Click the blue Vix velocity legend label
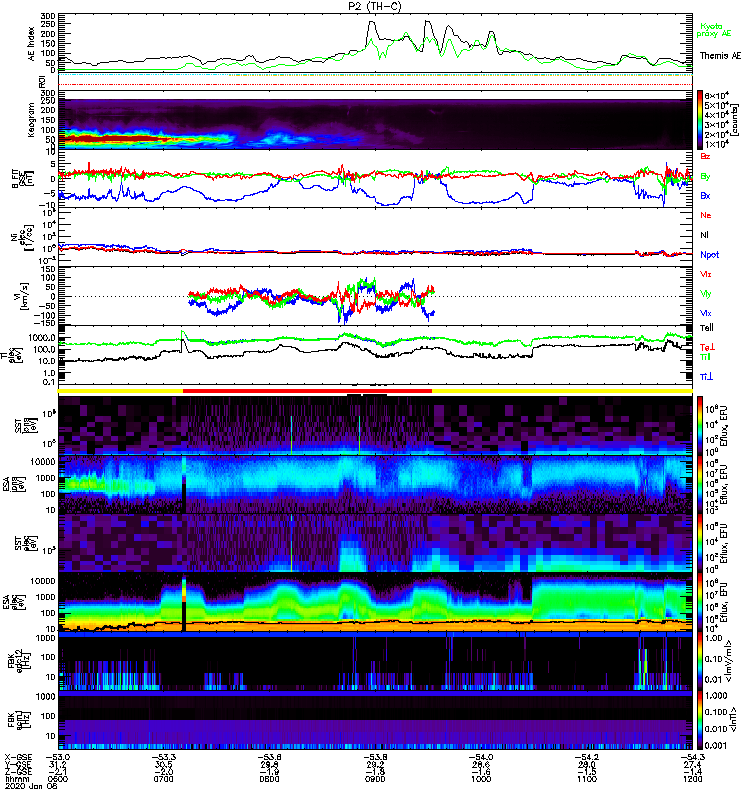 (705, 313)
